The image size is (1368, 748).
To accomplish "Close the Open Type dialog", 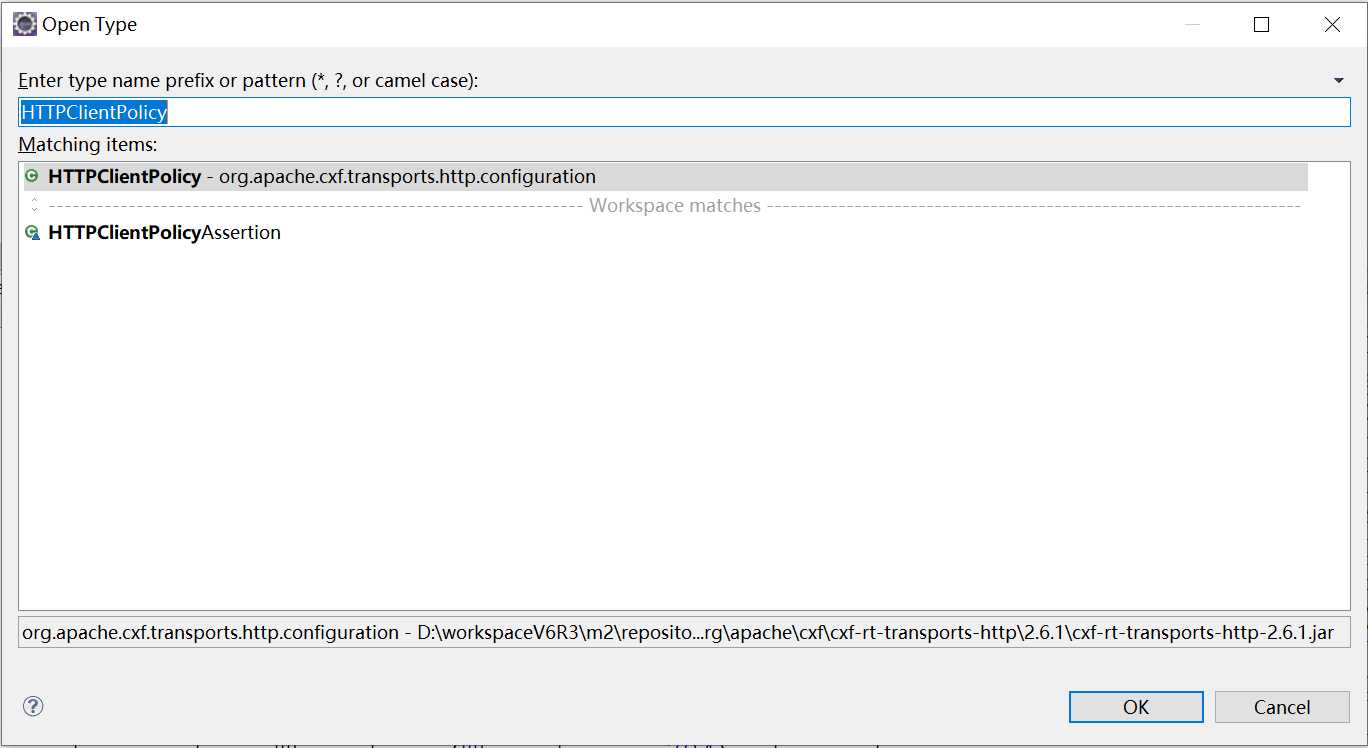I will (1332, 25).
